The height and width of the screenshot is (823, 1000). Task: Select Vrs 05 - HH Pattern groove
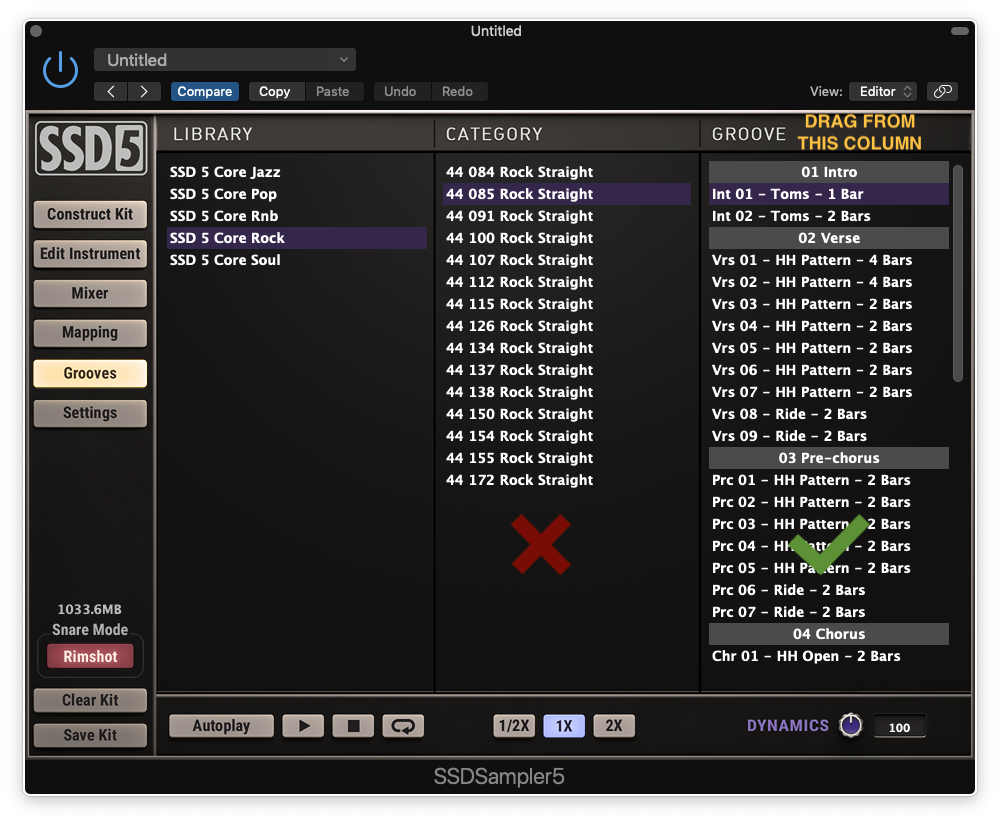point(829,348)
